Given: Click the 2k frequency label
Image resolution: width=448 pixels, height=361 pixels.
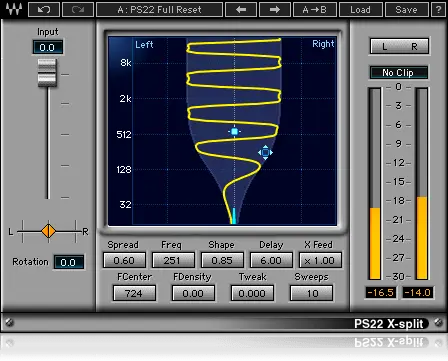Looking at the screenshot, I should (x=125, y=99).
